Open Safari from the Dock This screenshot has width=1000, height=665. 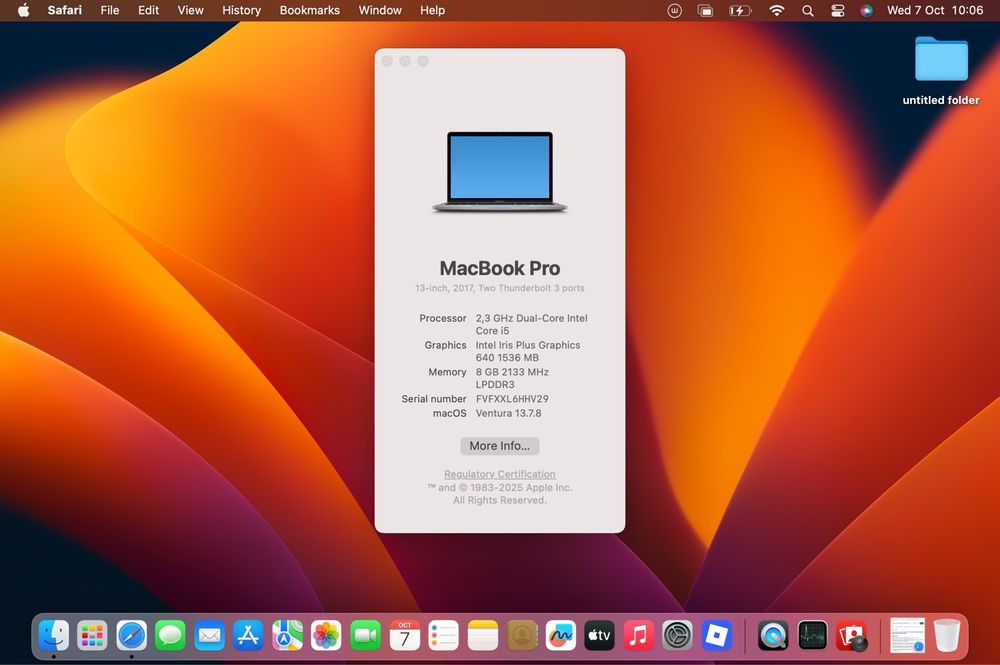(131, 635)
